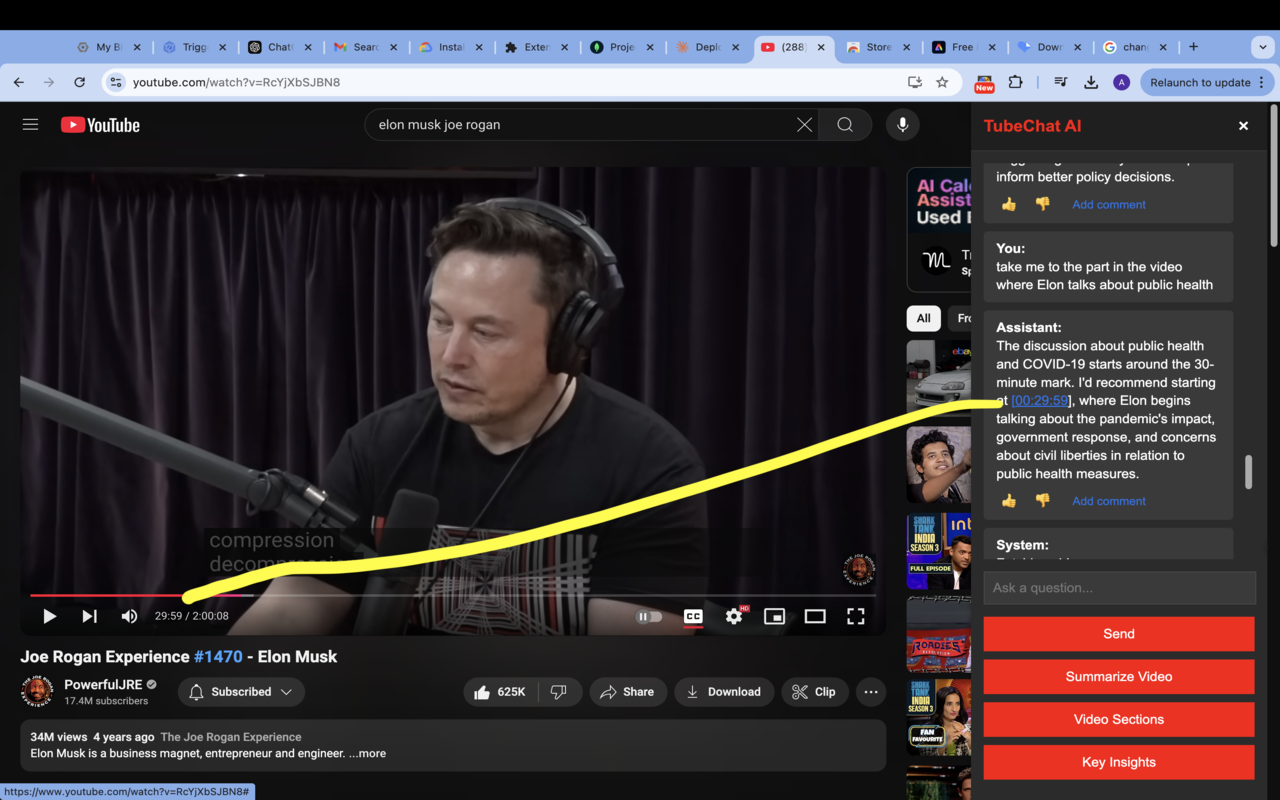Close the TubeChat AI panel
The image size is (1280, 800).
(x=1243, y=126)
